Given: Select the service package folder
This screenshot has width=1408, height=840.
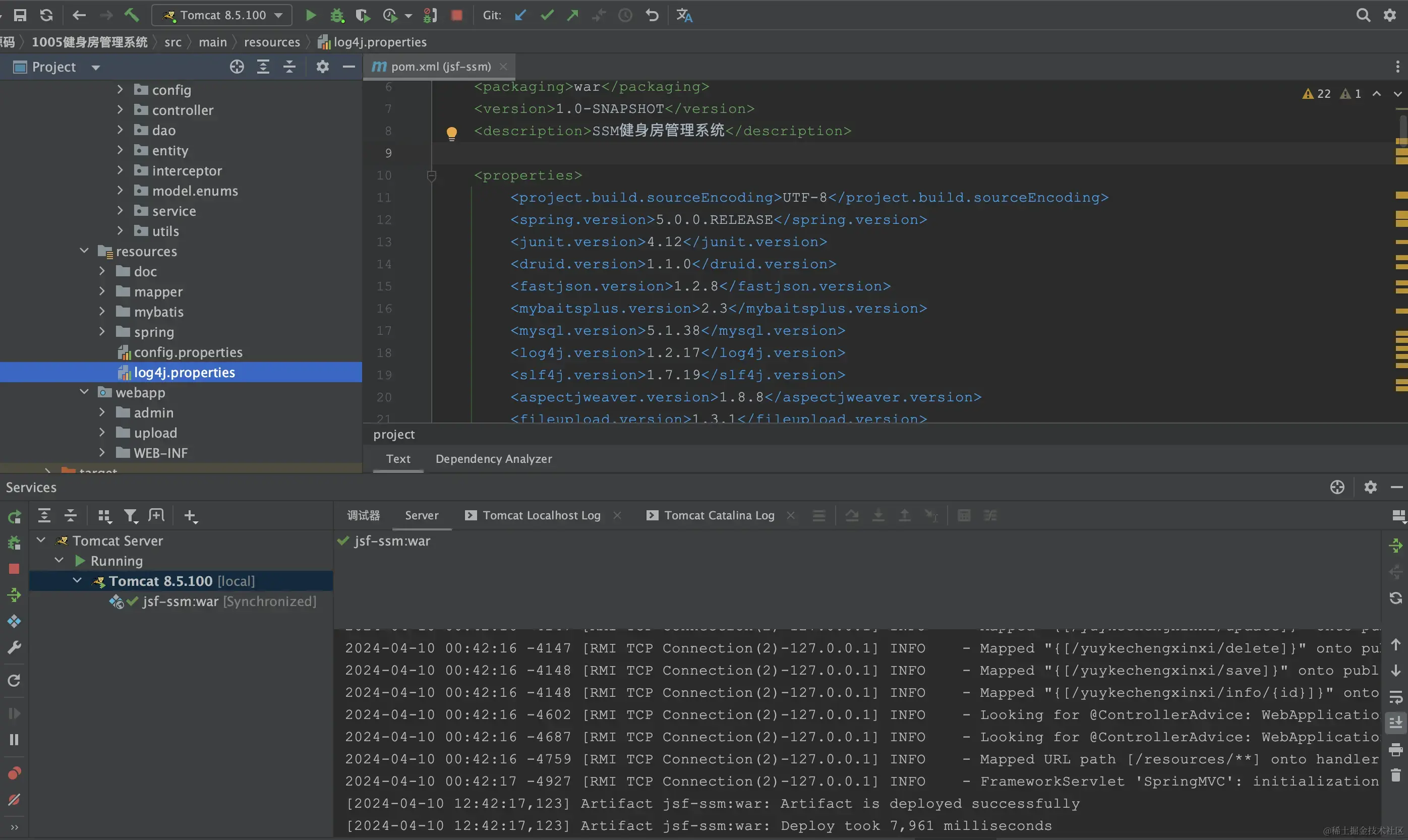Looking at the screenshot, I should (x=165, y=211).
